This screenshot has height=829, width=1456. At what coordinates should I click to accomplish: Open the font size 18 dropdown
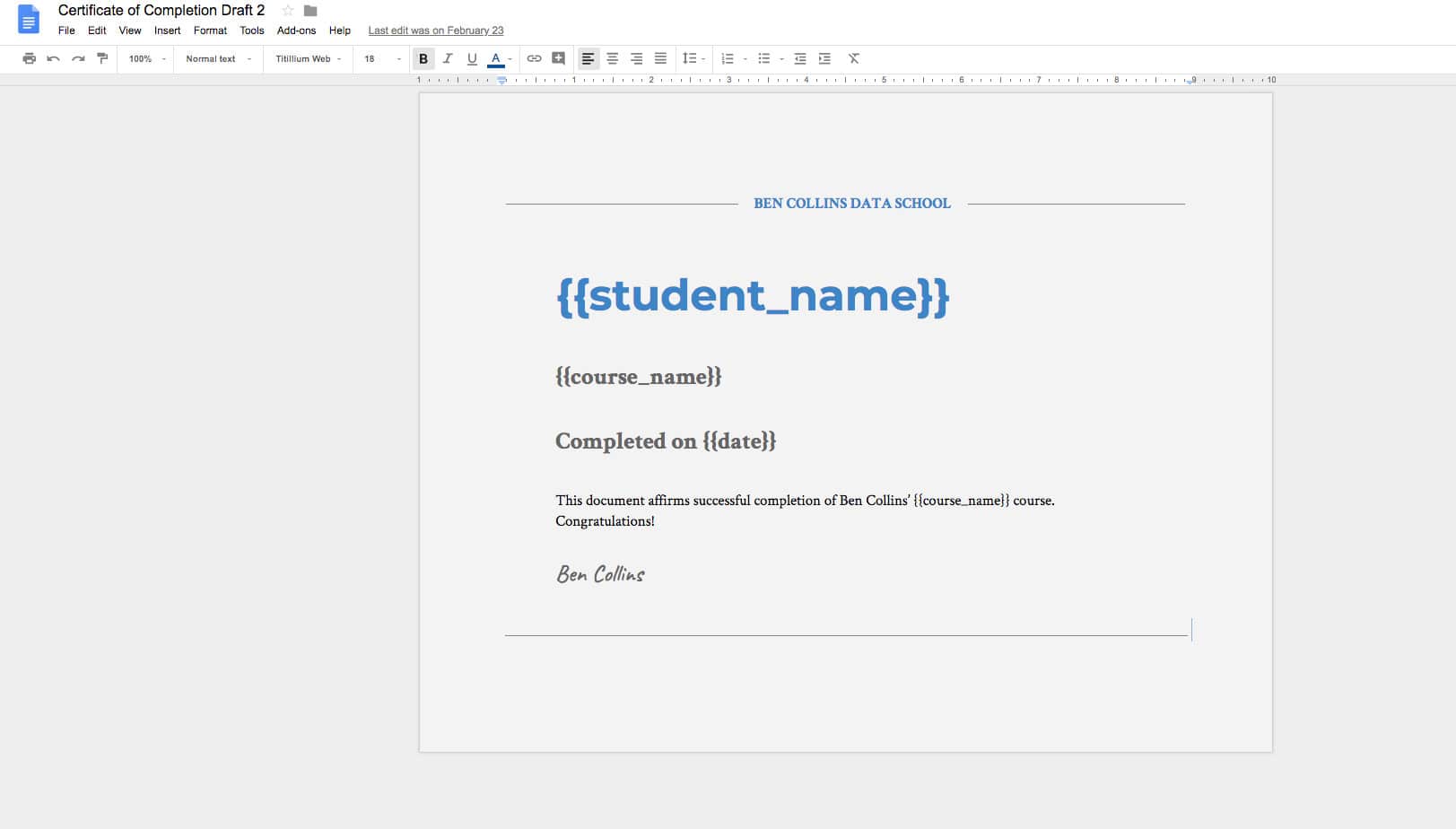point(382,58)
